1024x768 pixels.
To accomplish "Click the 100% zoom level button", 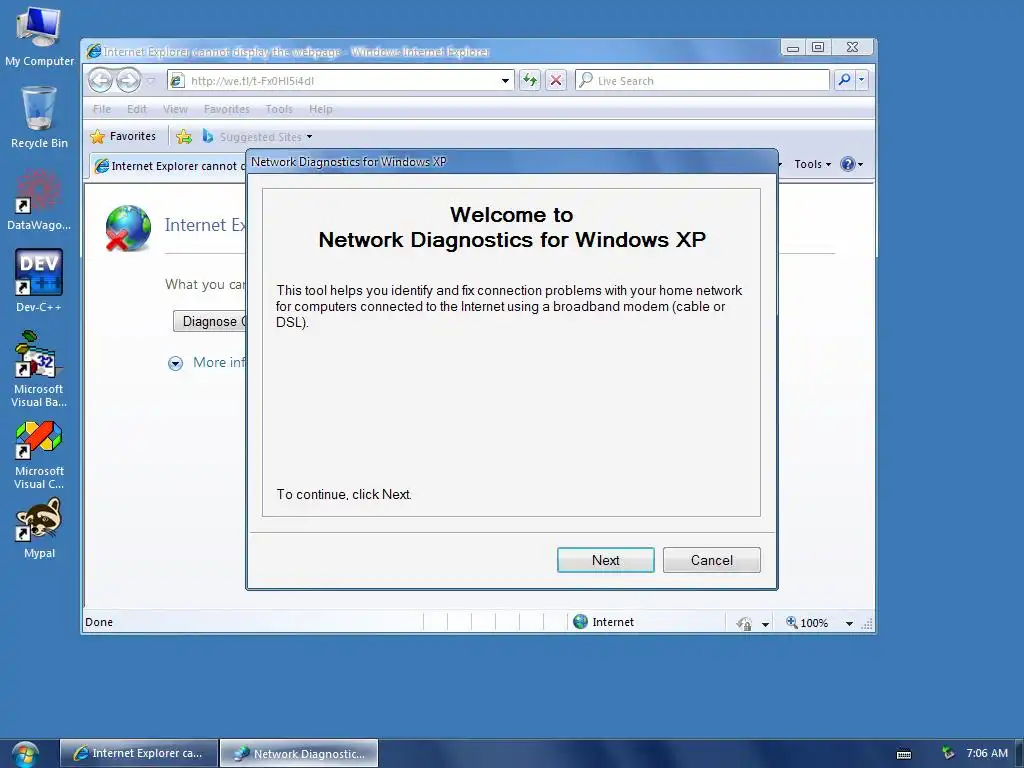I will (807, 622).
